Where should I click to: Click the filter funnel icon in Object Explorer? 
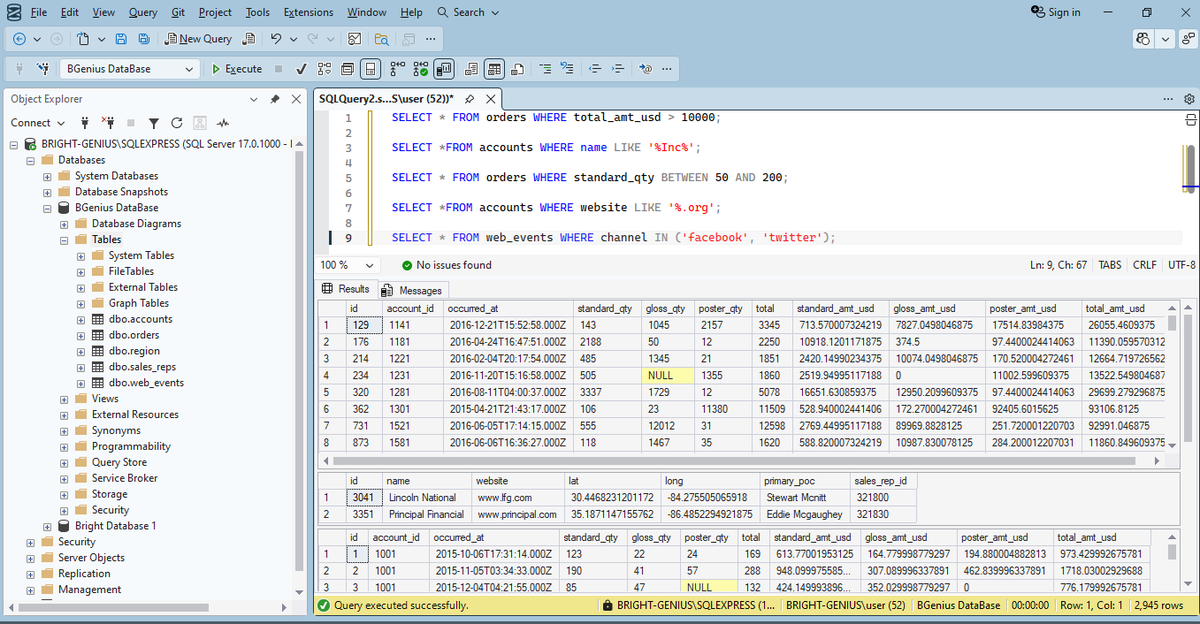pyautogui.click(x=154, y=123)
